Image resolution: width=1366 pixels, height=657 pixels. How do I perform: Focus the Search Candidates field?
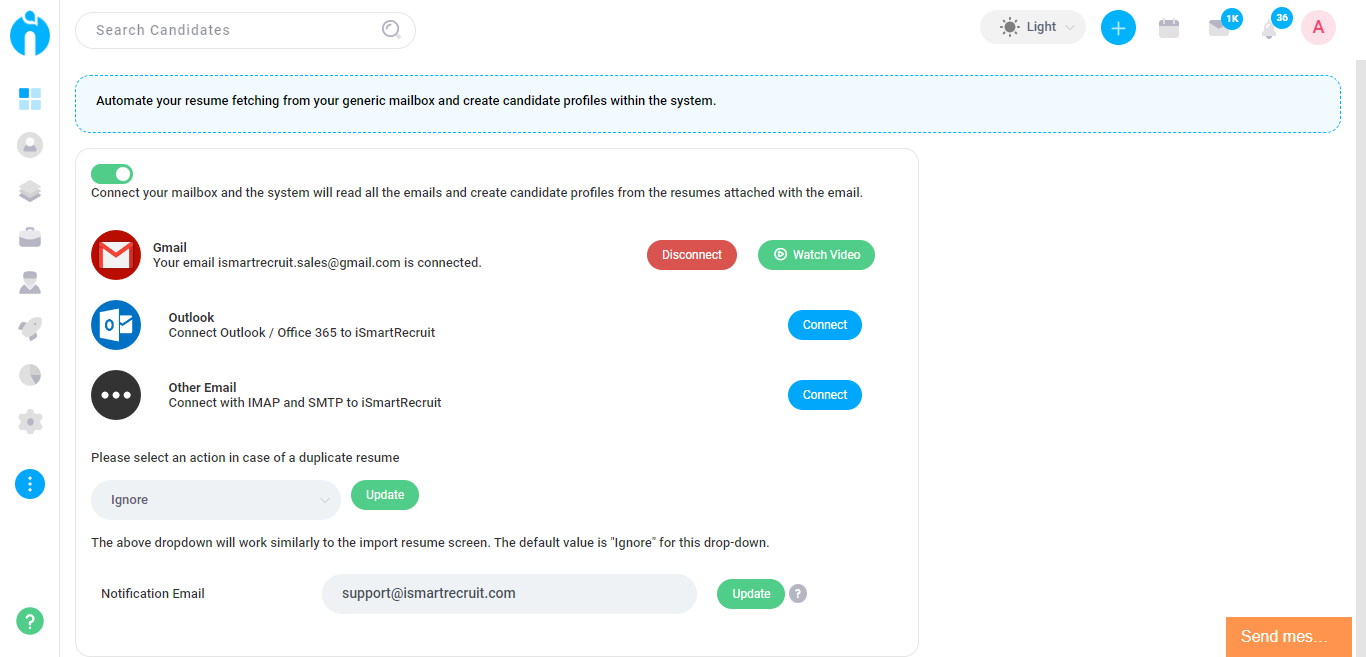[x=245, y=30]
